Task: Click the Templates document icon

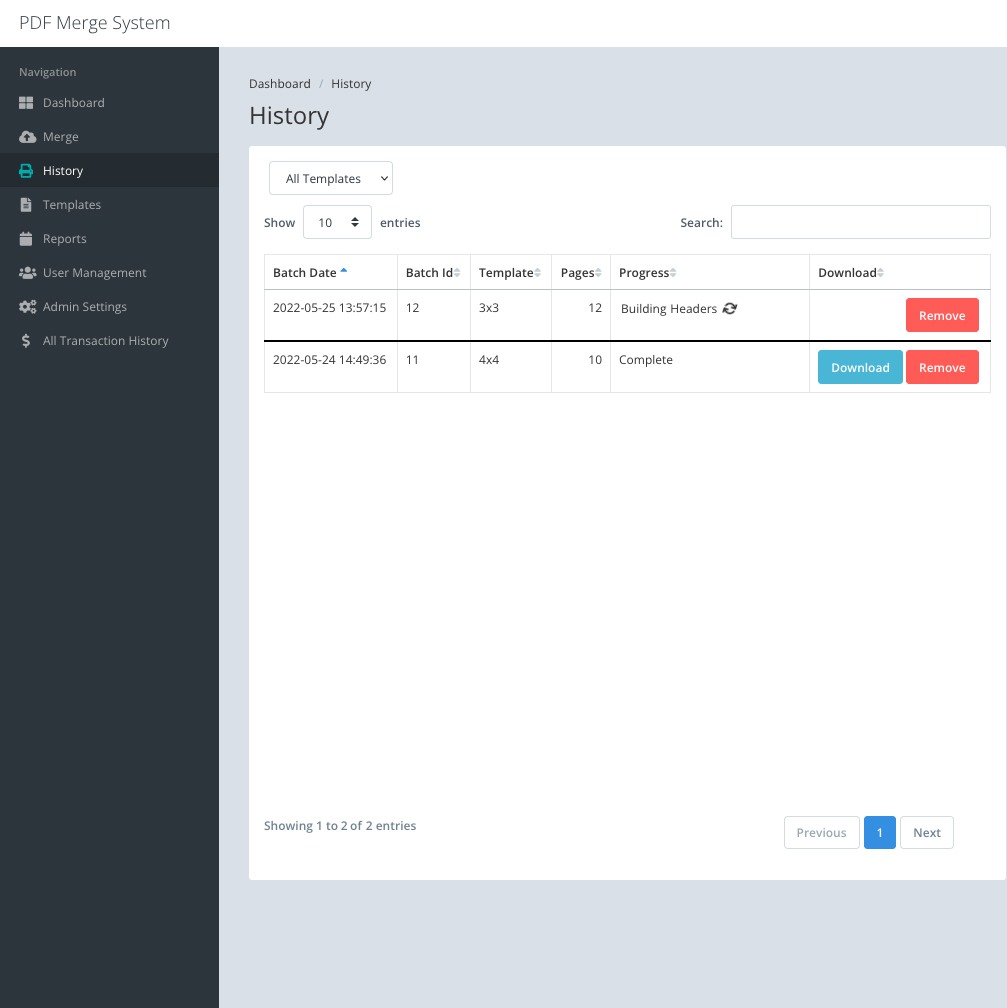Action: [x=25, y=204]
